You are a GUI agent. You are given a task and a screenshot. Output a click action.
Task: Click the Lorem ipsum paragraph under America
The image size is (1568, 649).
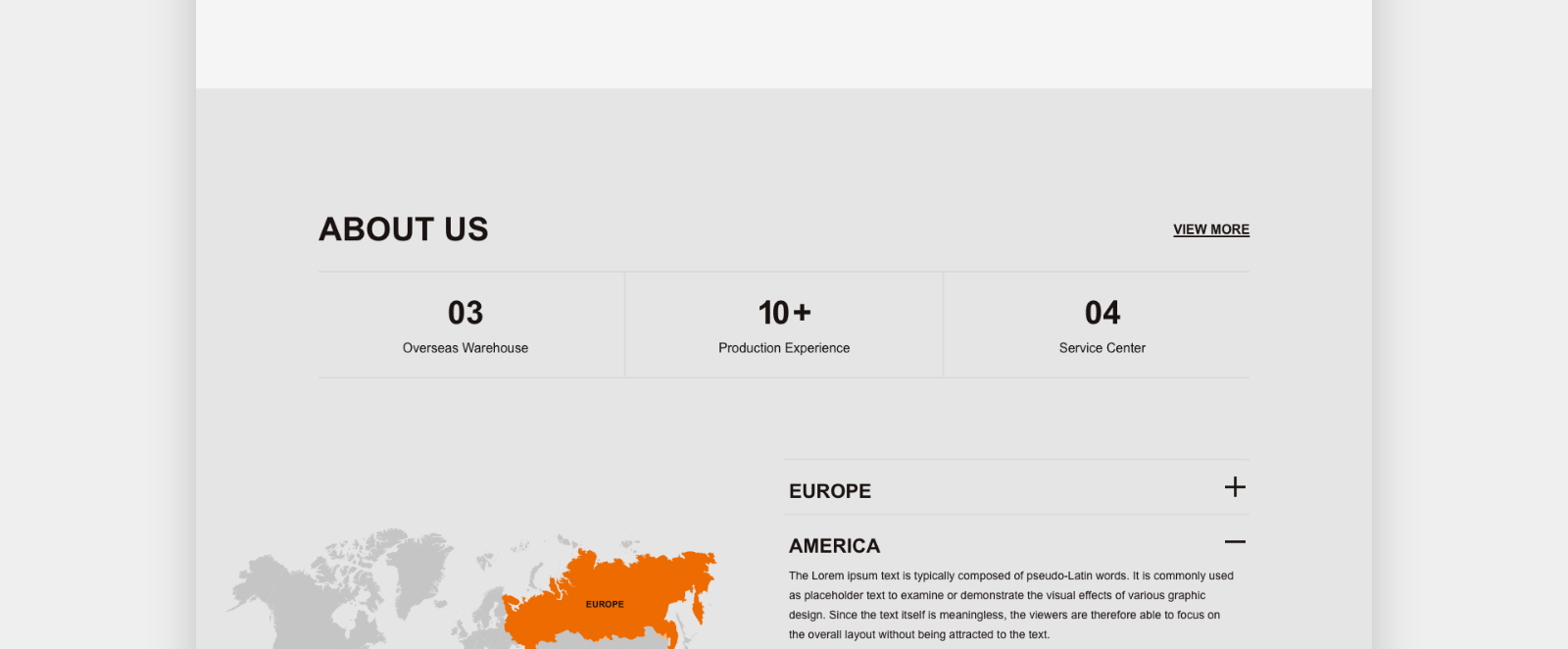click(x=1009, y=605)
